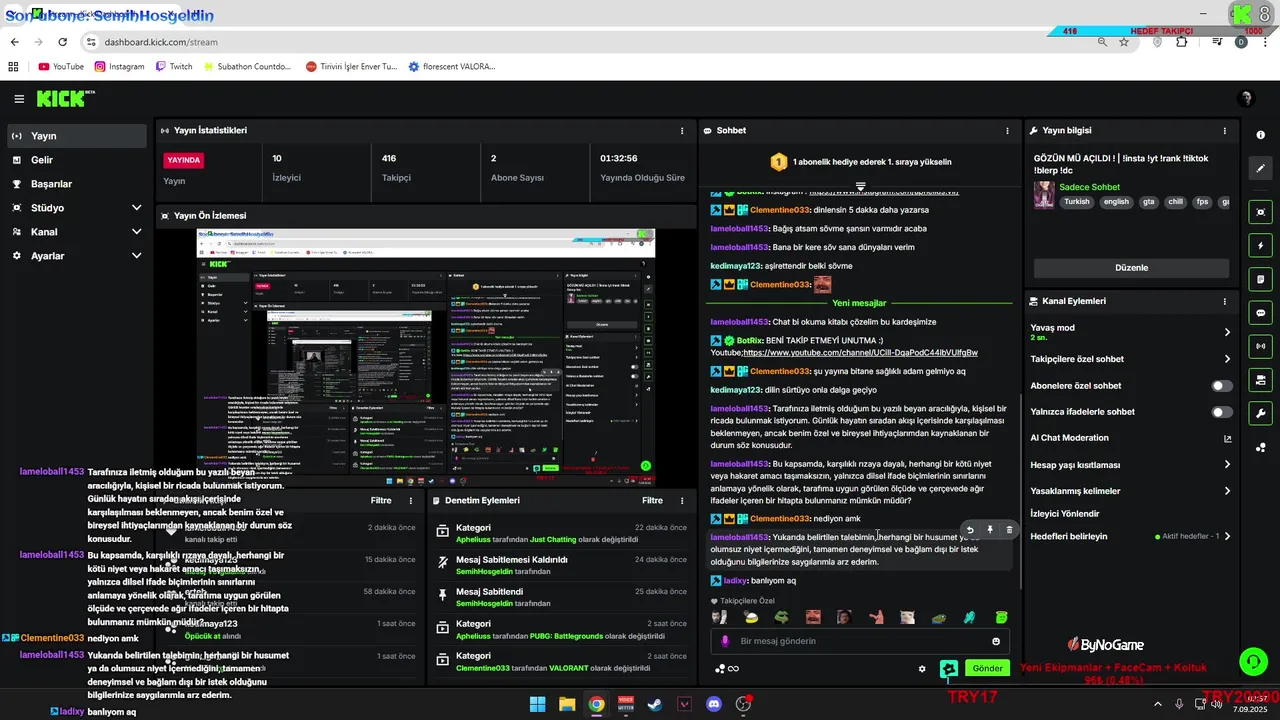Select Yayın in the sidebar

click(76, 136)
